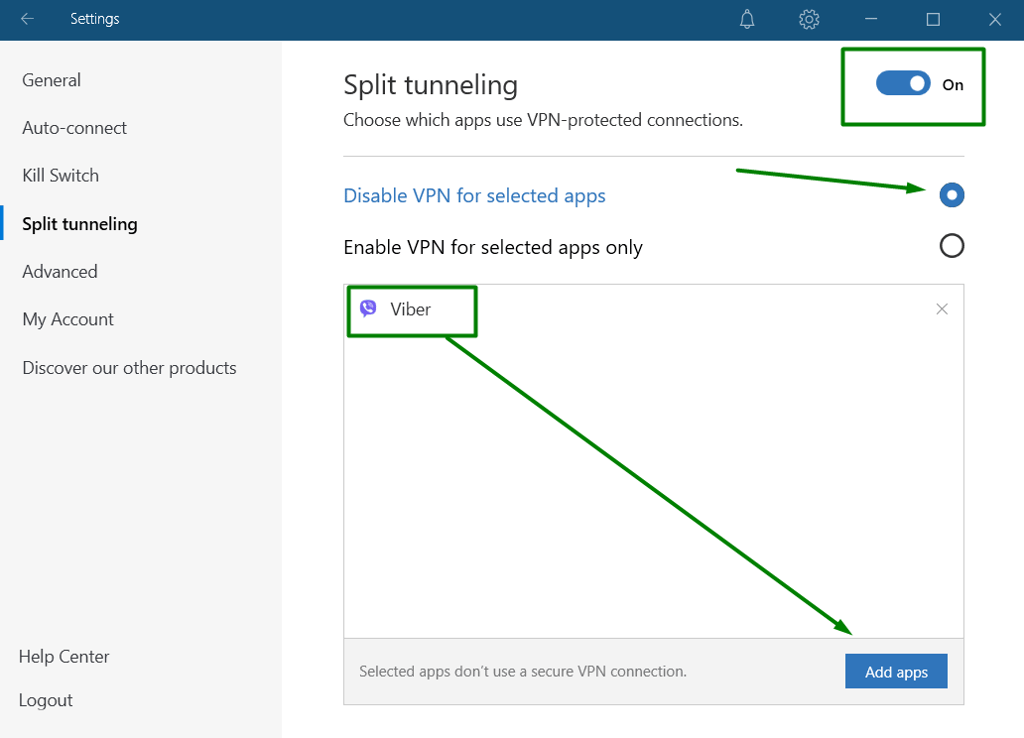This screenshot has height=738, width=1024.
Task: Click the Add apps button
Action: pos(896,671)
